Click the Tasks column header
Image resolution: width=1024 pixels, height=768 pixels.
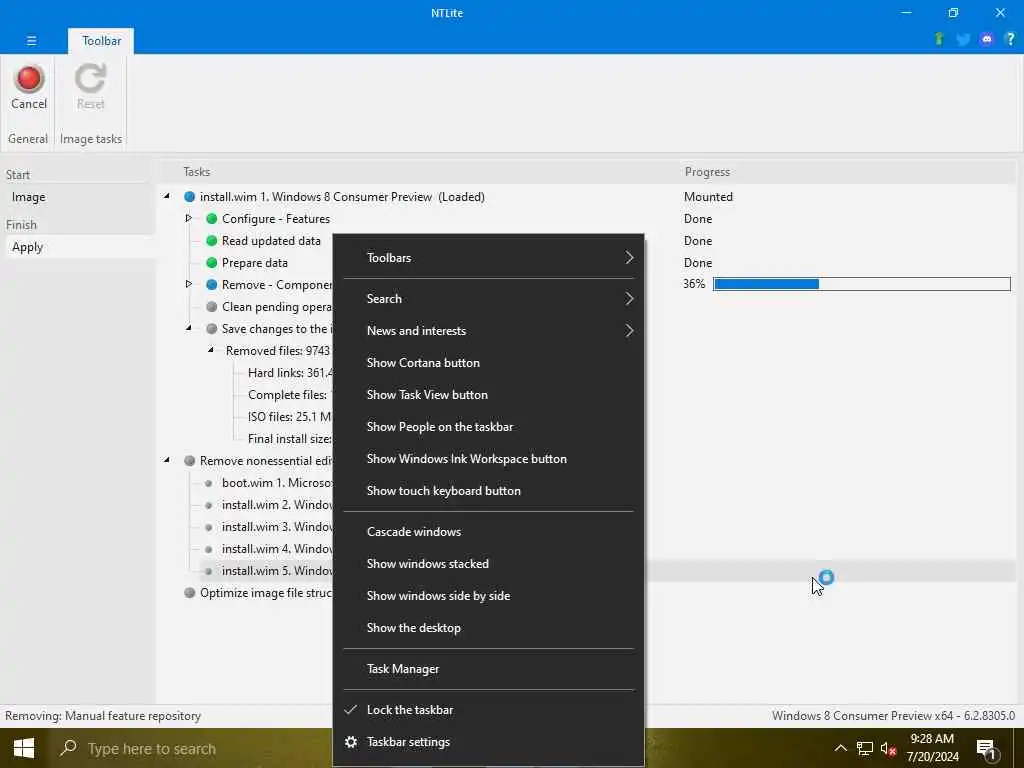(x=197, y=172)
